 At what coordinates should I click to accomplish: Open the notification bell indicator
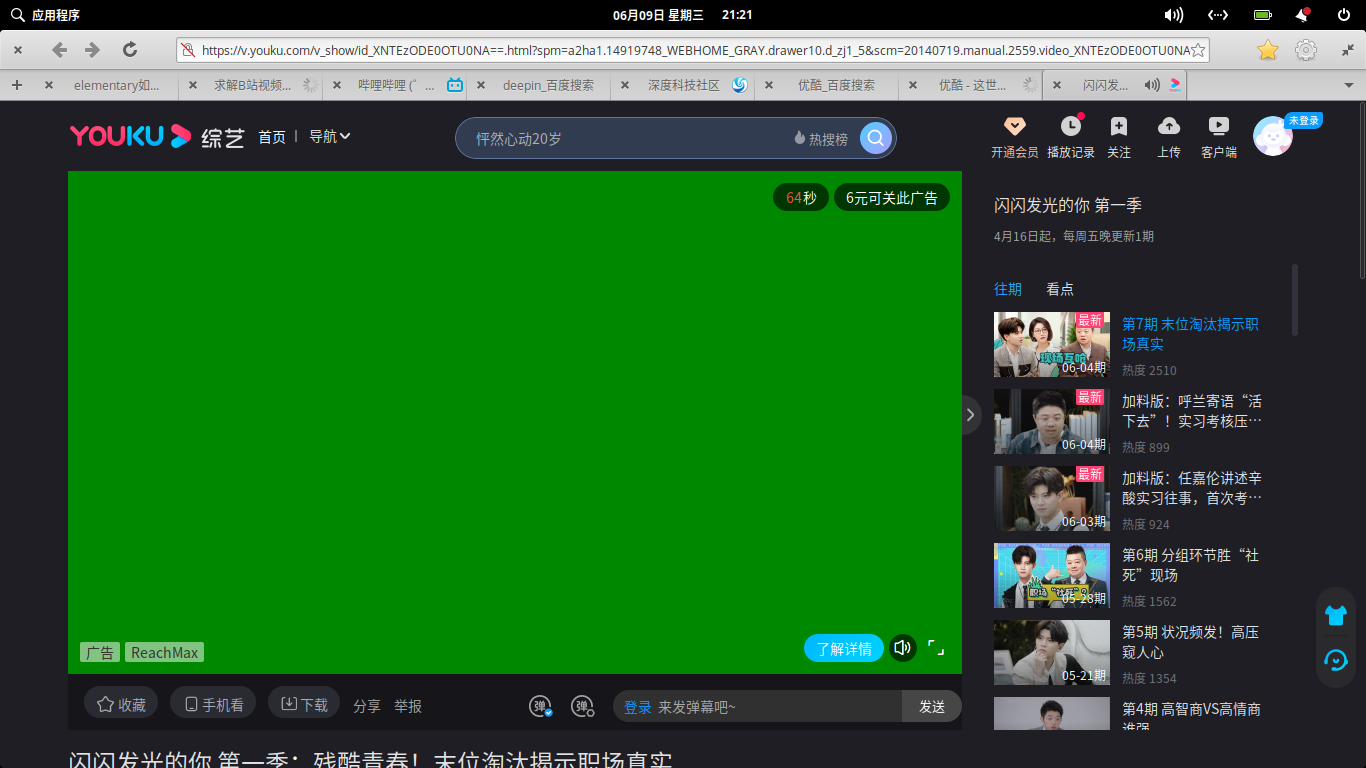click(1303, 15)
